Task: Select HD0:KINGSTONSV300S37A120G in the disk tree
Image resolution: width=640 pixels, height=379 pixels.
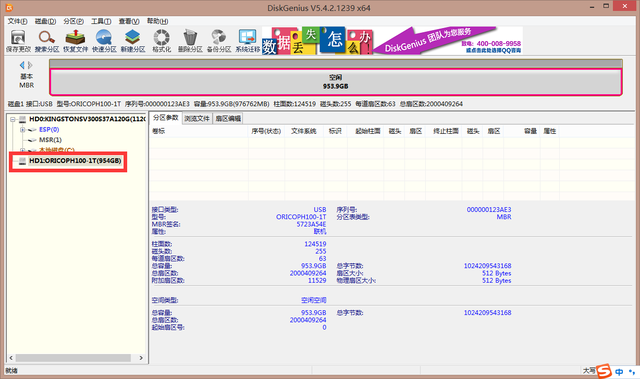Action: click(x=87, y=119)
